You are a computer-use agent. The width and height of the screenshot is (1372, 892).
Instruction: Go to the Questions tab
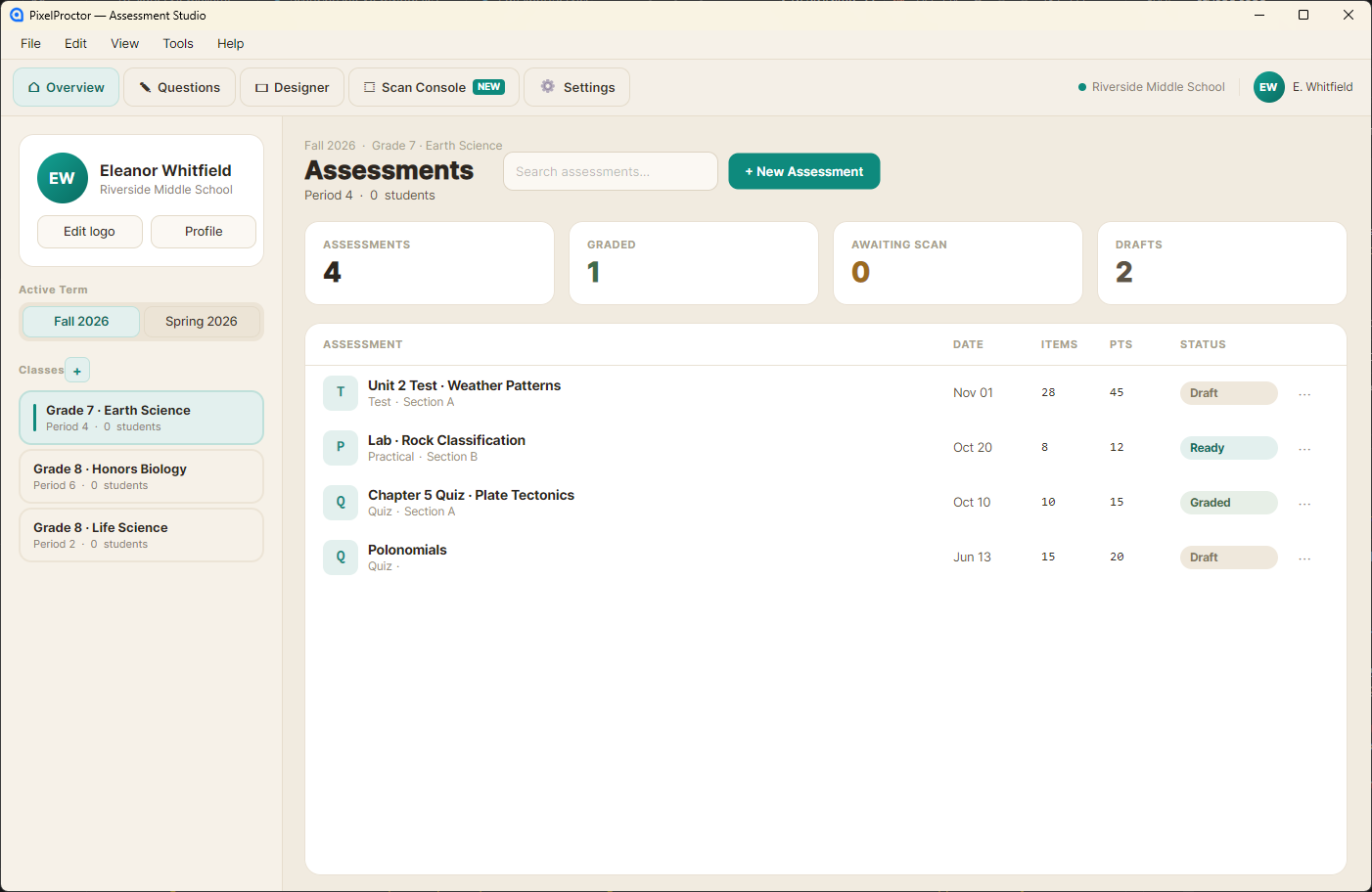(x=180, y=87)
